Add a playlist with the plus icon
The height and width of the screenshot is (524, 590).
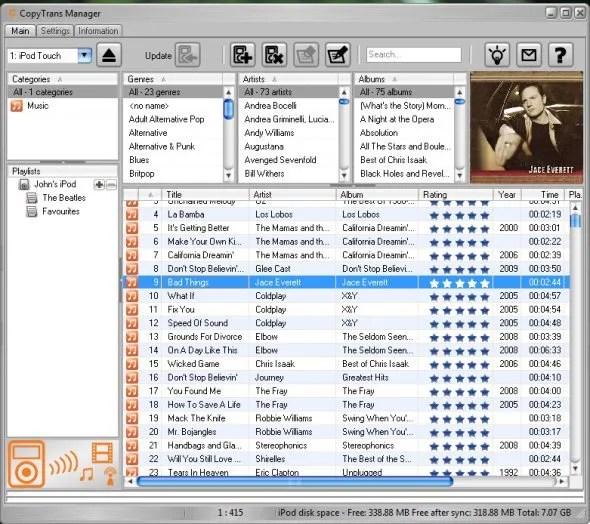[99, 184]
